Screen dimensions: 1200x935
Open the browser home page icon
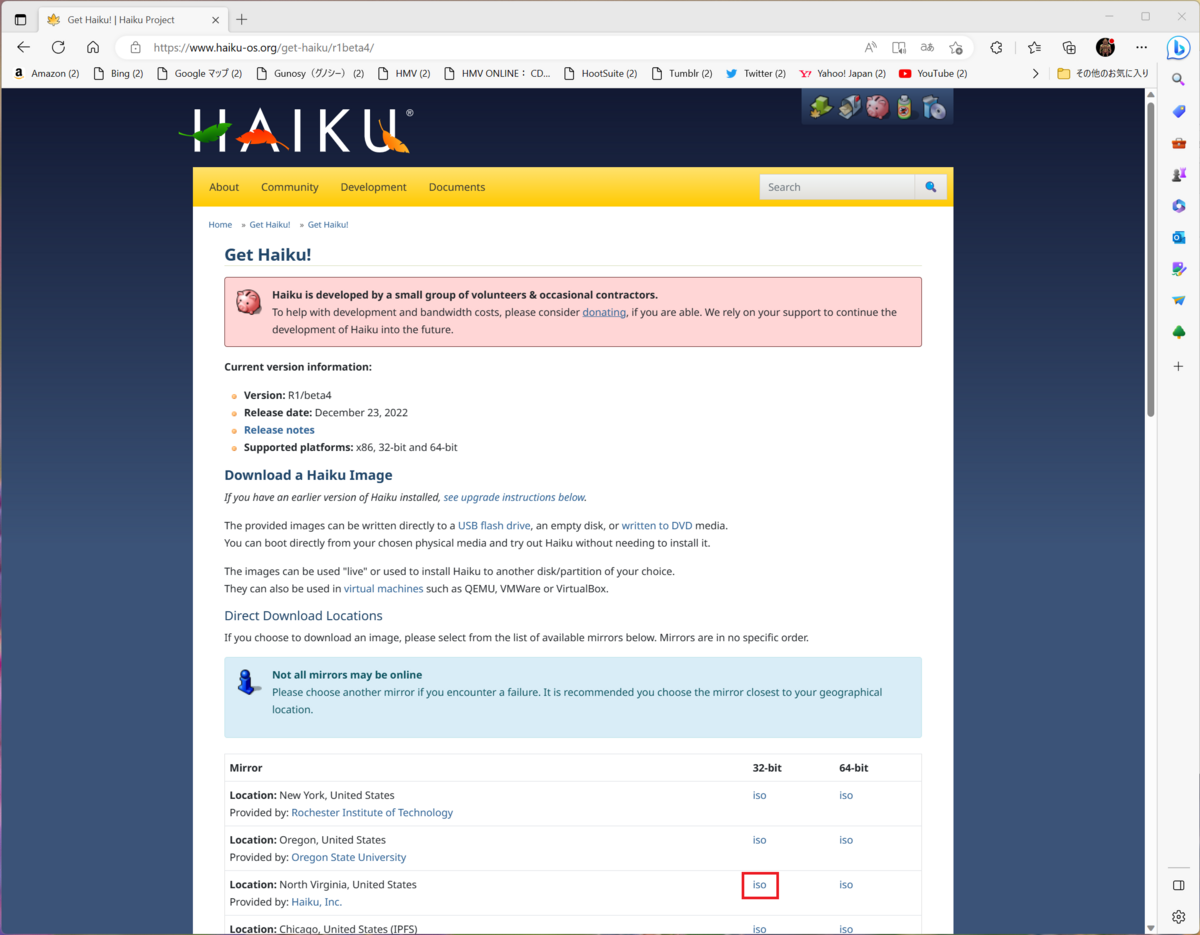(93, 47)
